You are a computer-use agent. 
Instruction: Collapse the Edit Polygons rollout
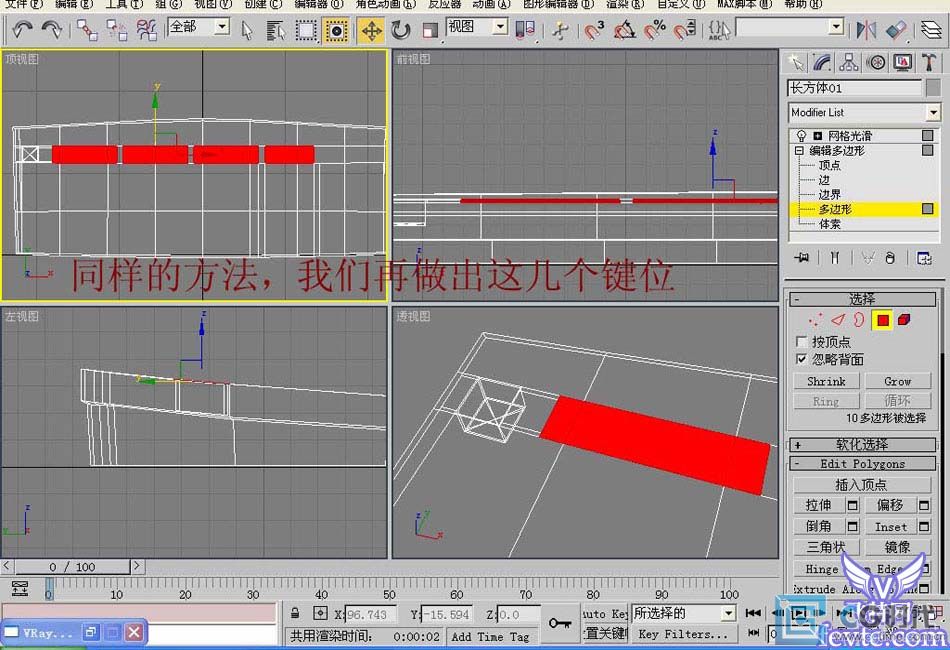(x=863, y=464)
